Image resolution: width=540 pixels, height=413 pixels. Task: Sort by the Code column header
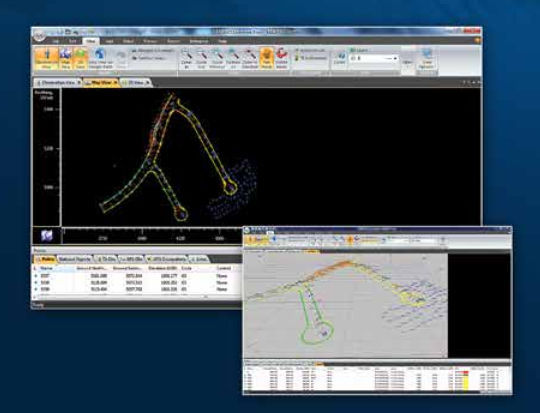tap(186, 268)
